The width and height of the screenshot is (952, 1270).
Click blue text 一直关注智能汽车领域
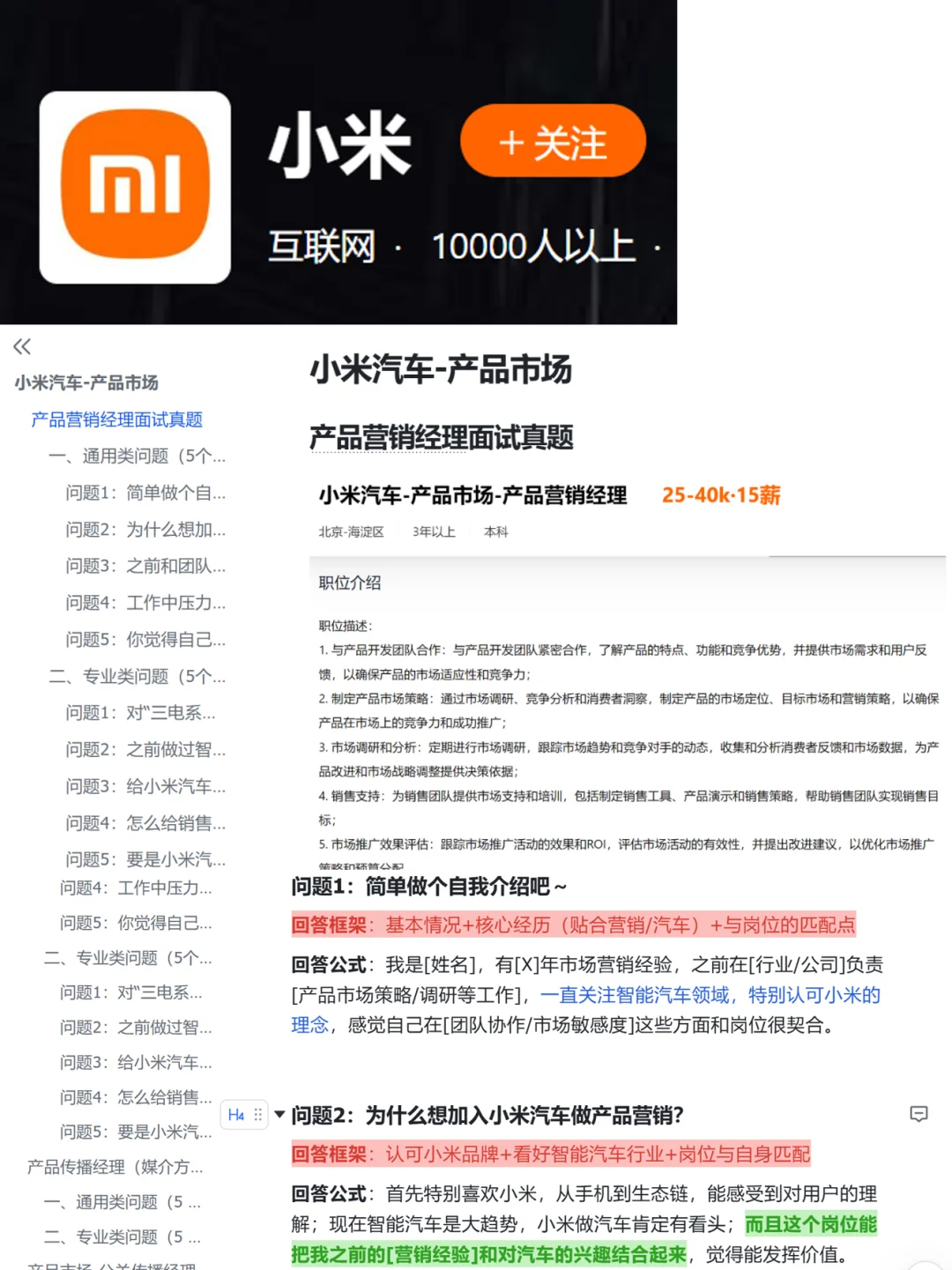click(635, 995)
